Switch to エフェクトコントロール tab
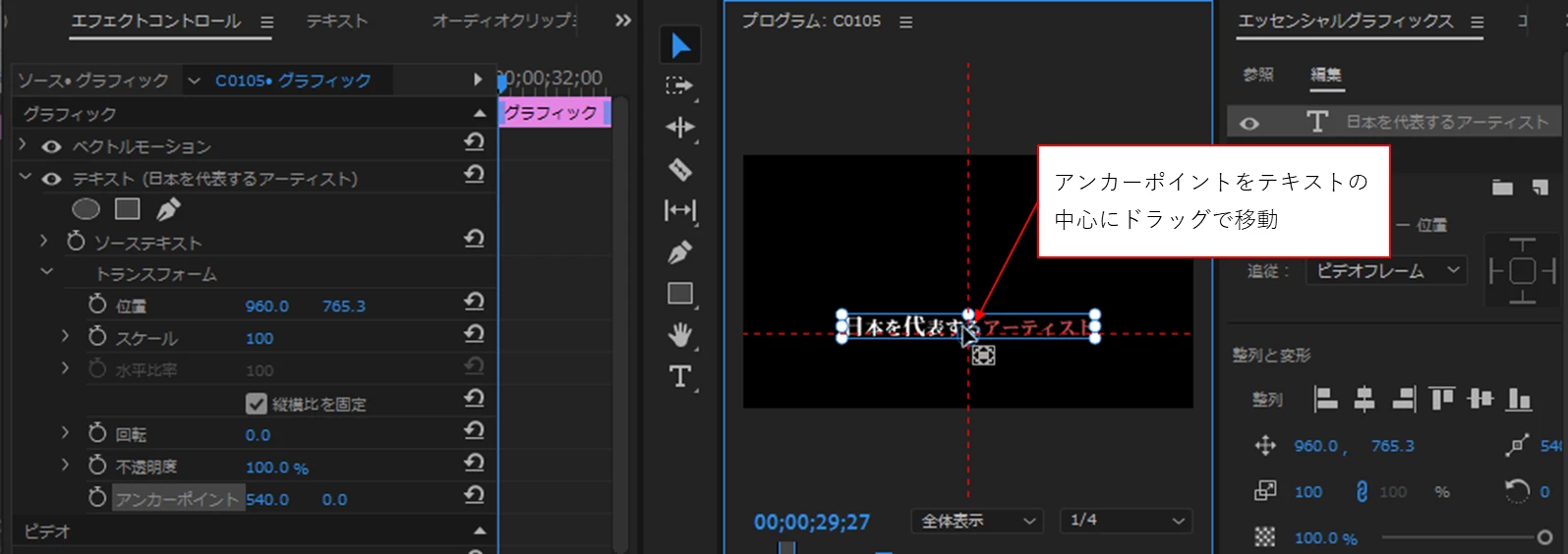The width and height of the screenshot is (1568, 554). [156, 22]
